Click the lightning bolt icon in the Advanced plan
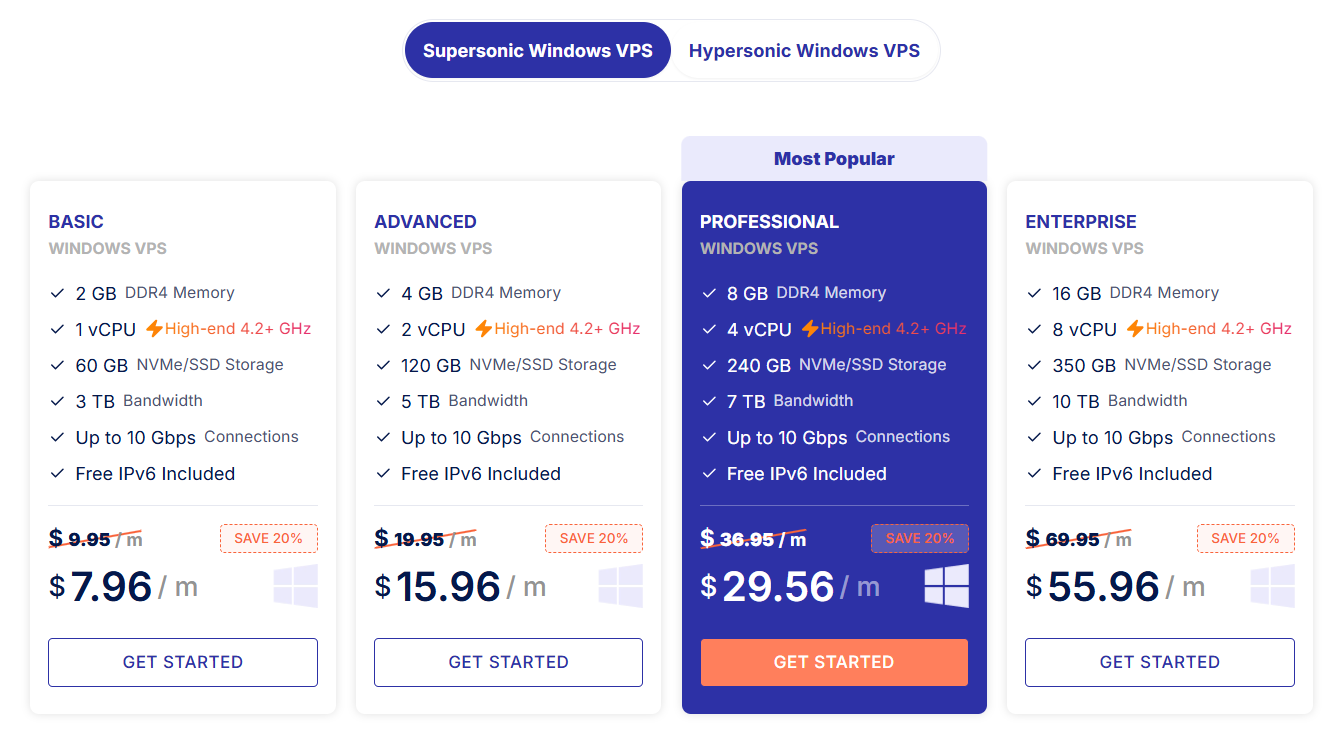This screenshot has width=1339, height=740. 483,328
